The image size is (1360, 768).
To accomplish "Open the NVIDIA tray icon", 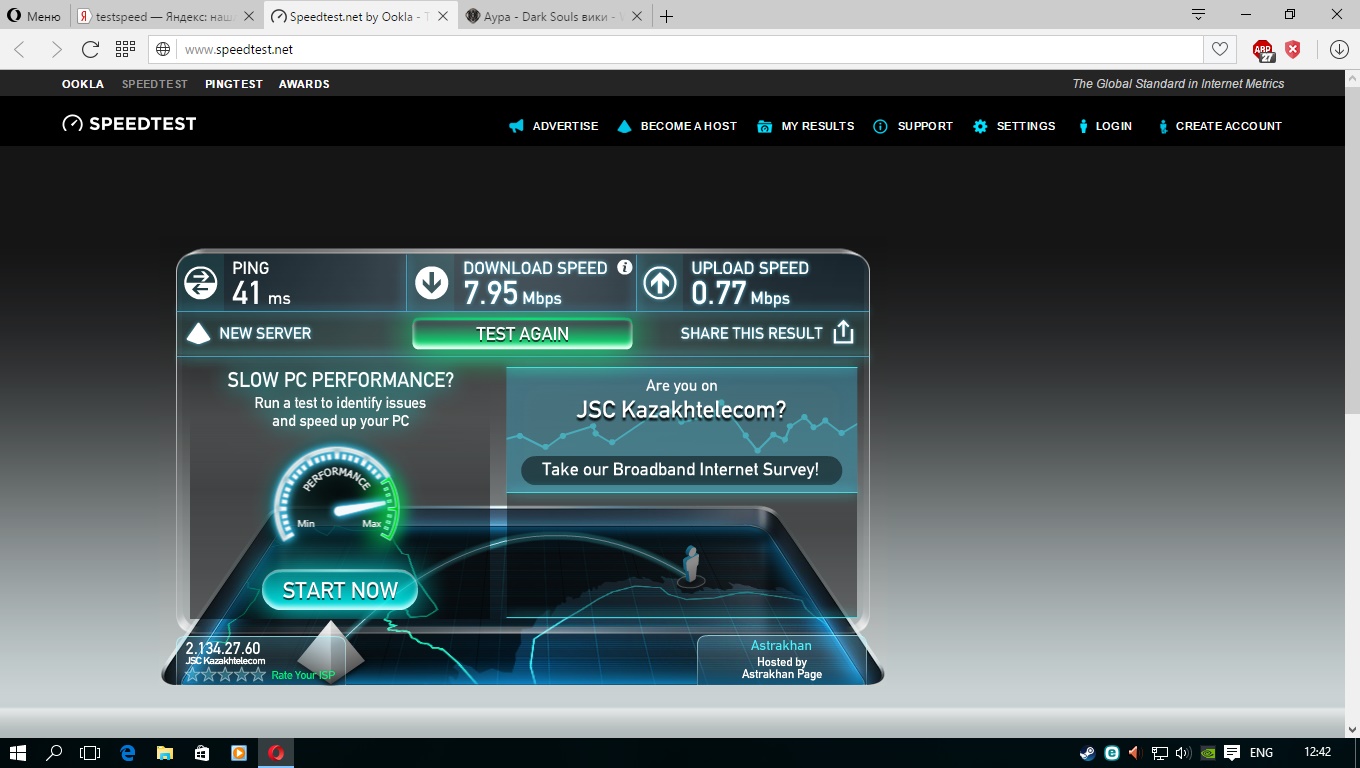I will pyautogui.click(x=1208, y=753).
